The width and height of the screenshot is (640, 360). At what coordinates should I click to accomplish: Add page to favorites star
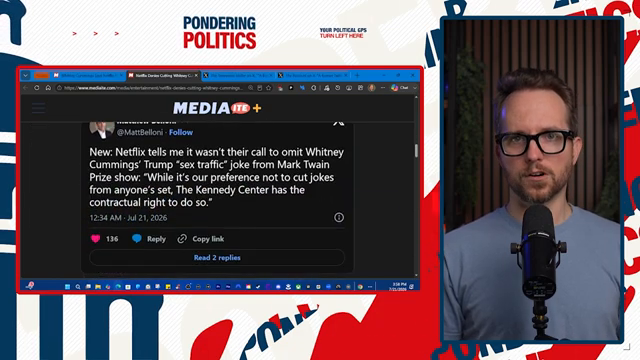point(269,88)
